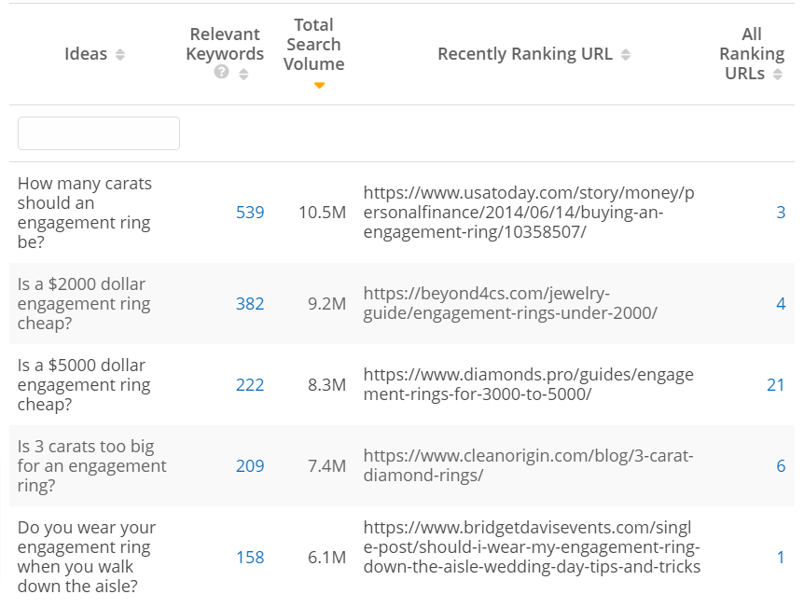This screenshot has height=608, width=804.
Task: Open 158 relevant keywords link
Action: point(250,557)
